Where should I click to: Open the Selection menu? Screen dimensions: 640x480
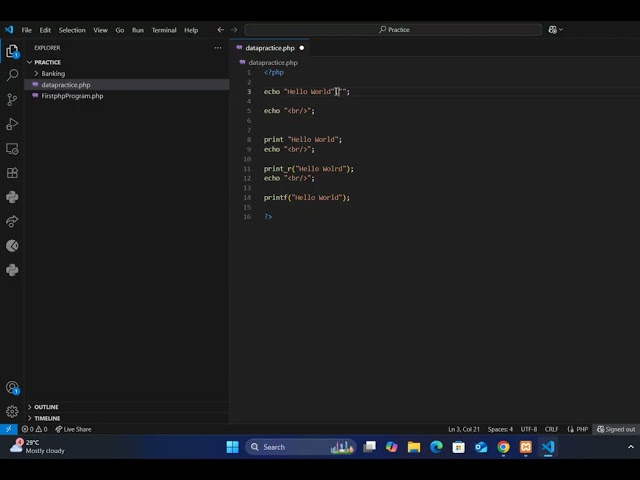tap(72, 30)
